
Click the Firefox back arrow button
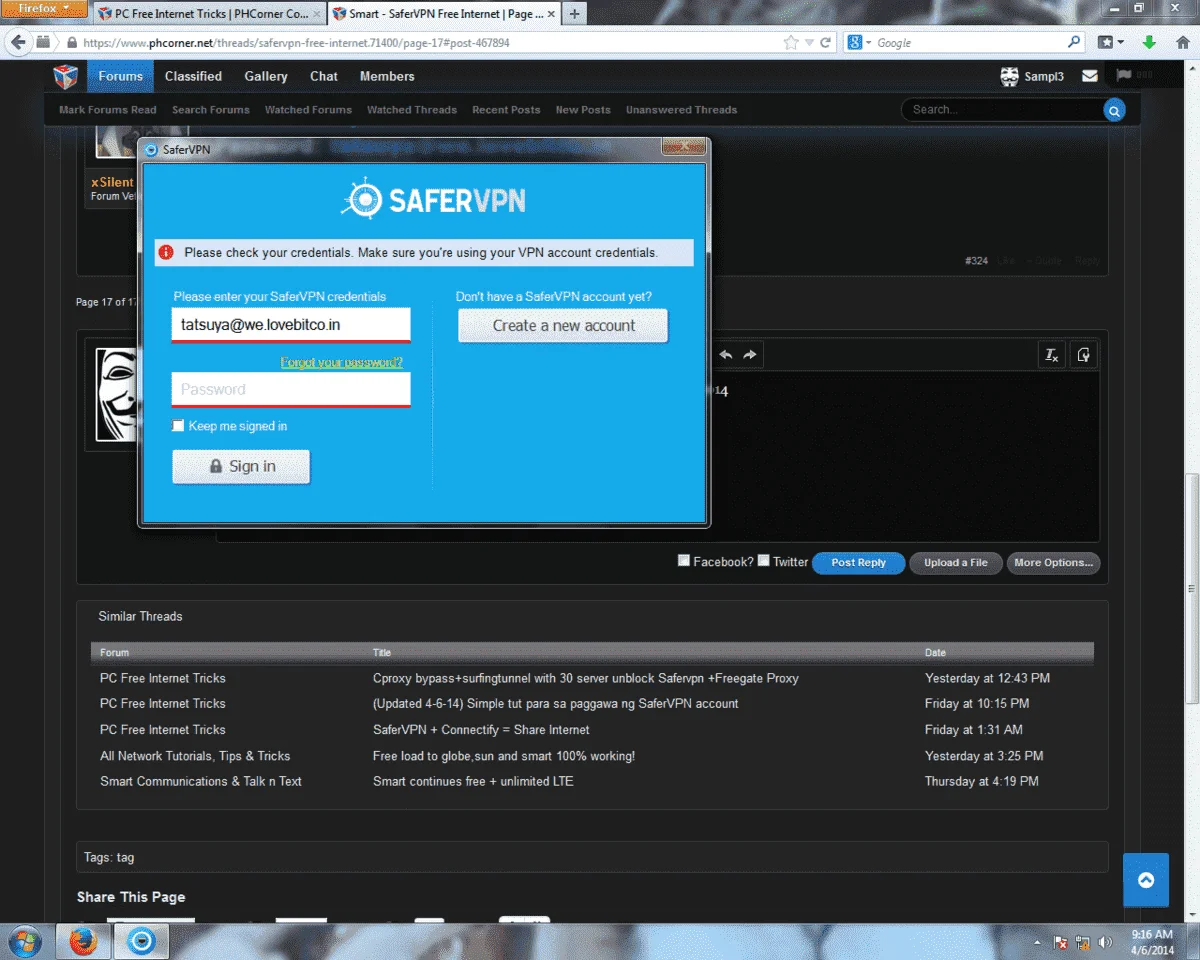point(18,43)
